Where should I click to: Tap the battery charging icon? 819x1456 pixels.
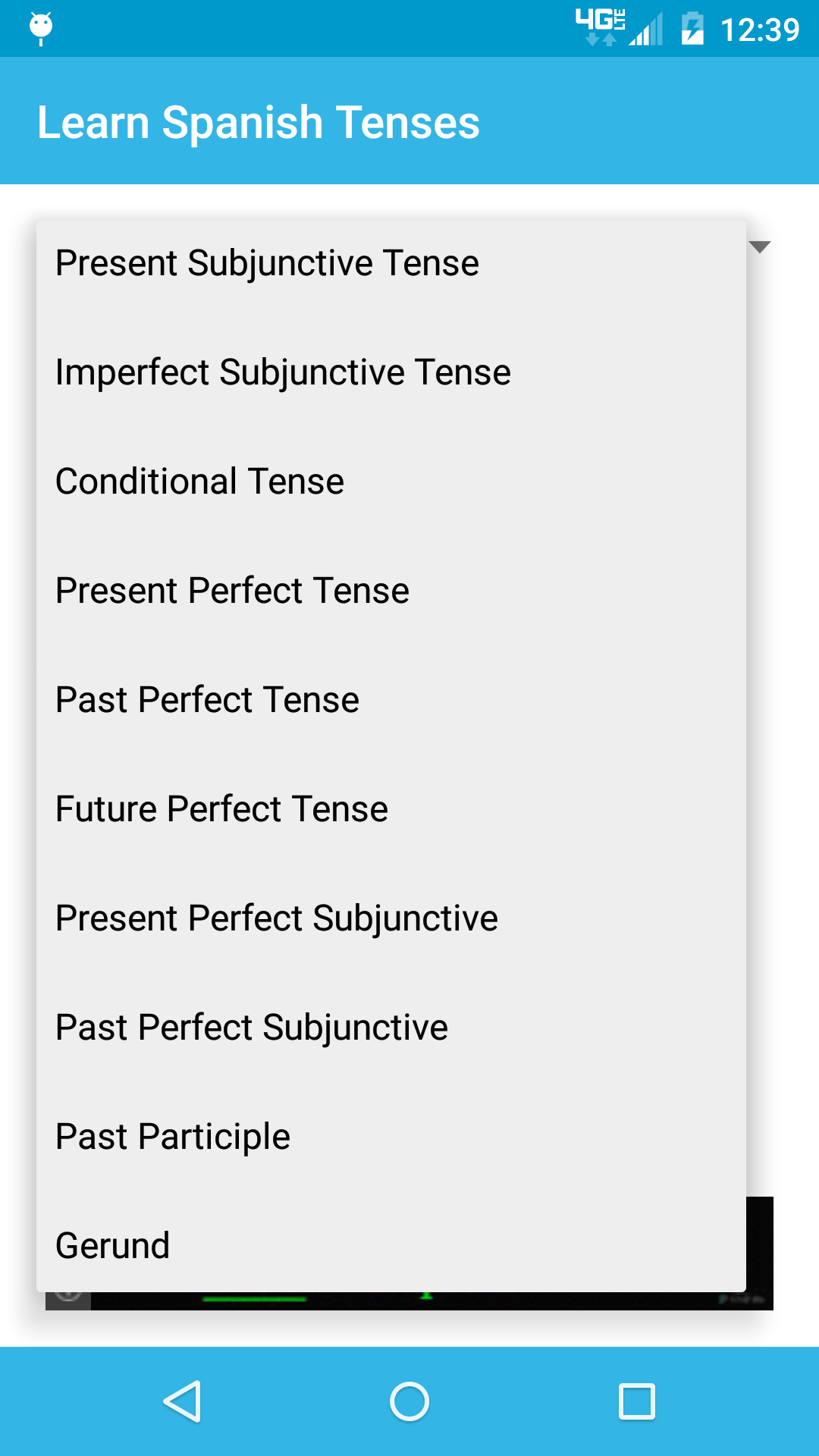click(x=692, y=29)
